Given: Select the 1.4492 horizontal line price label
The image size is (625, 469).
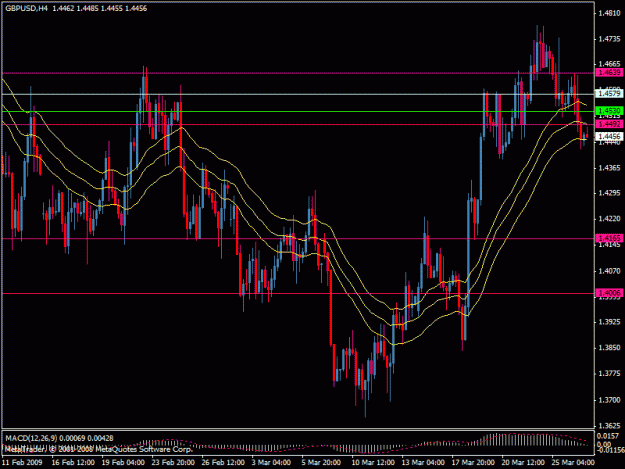Looking at the screenshot, I should [609, 124].
